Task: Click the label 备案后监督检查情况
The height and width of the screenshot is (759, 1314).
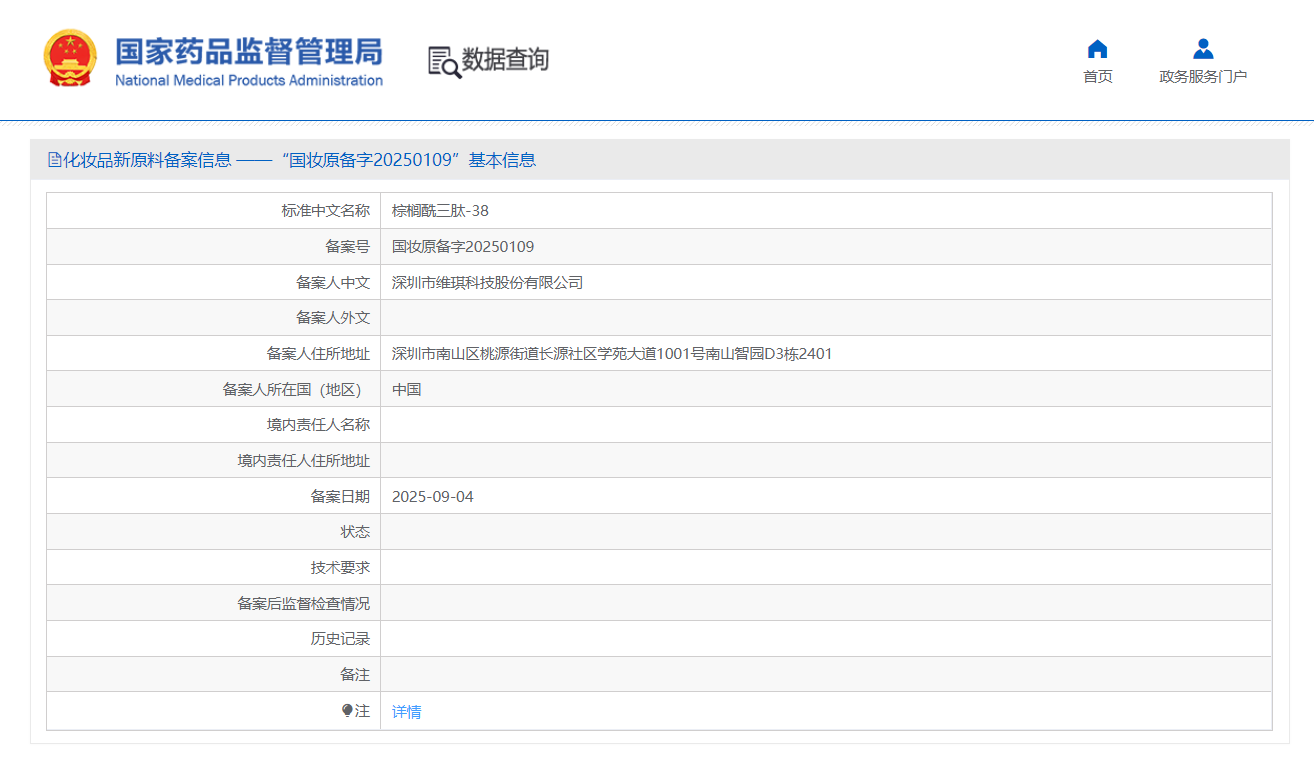Action: (x=304, y=604)
